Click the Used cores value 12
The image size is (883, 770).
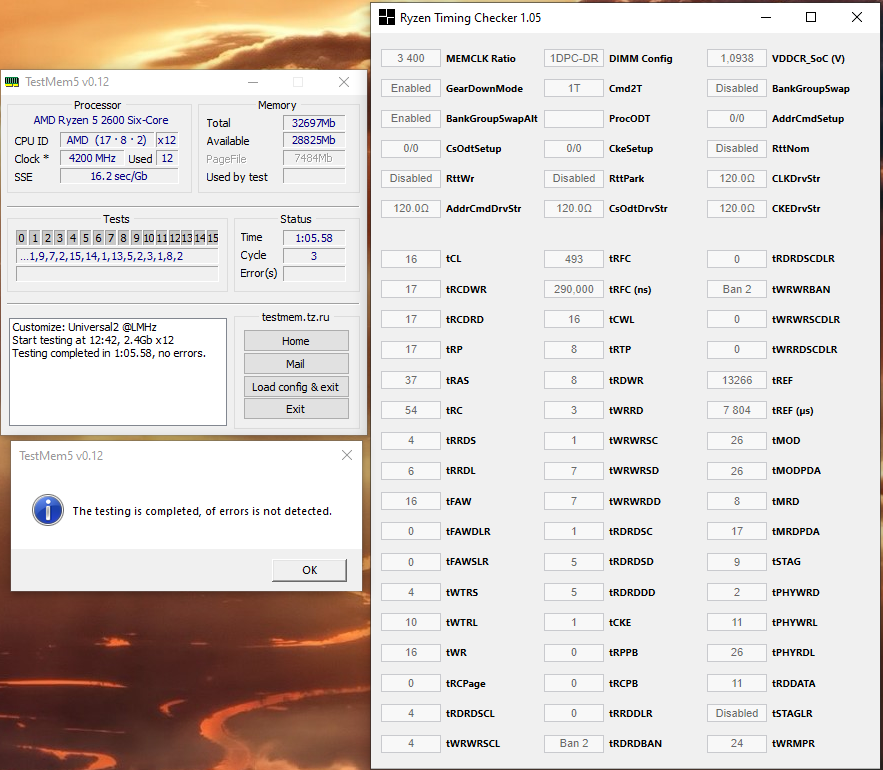point(167,158)
